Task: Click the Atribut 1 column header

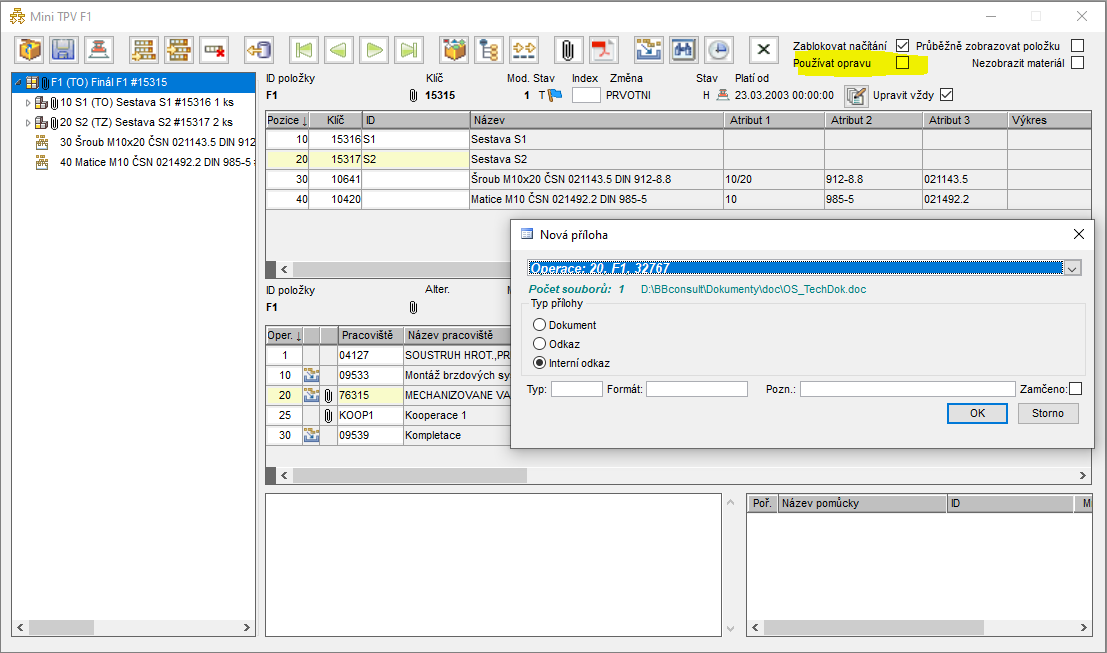Action: point(774,120)
